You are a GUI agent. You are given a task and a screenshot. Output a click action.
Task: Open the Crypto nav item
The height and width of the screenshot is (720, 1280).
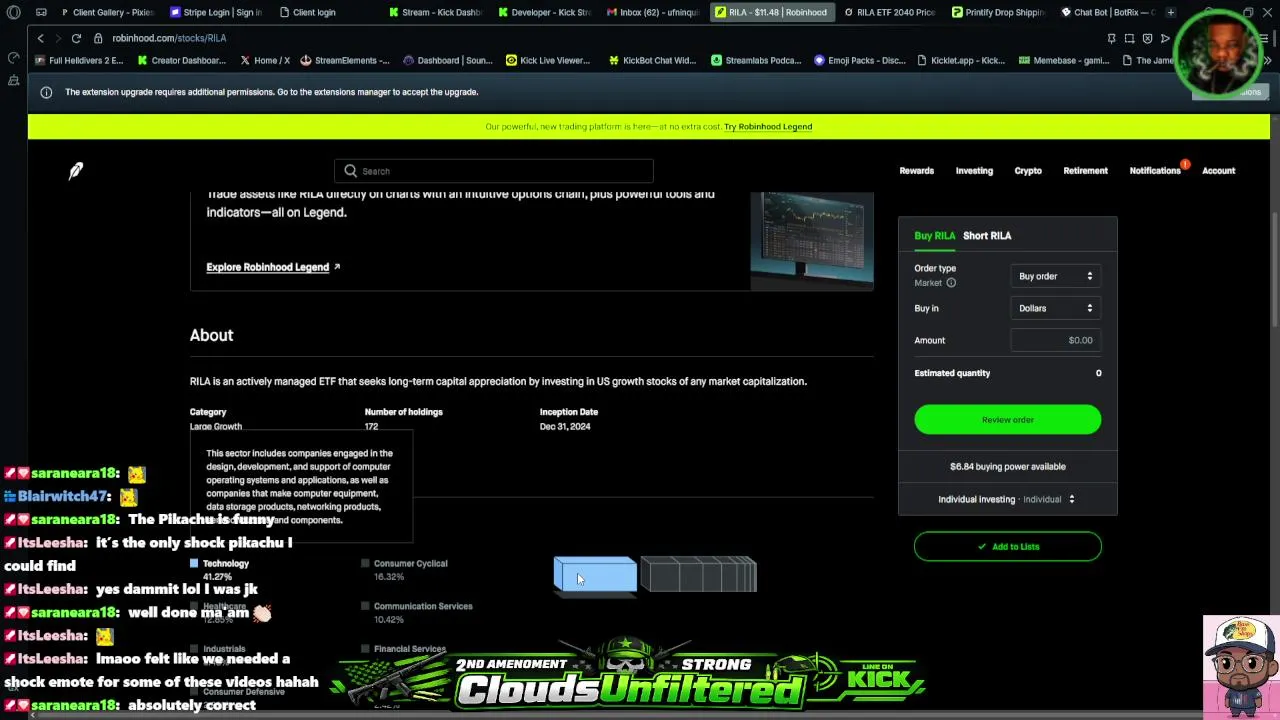(1028, 171)
